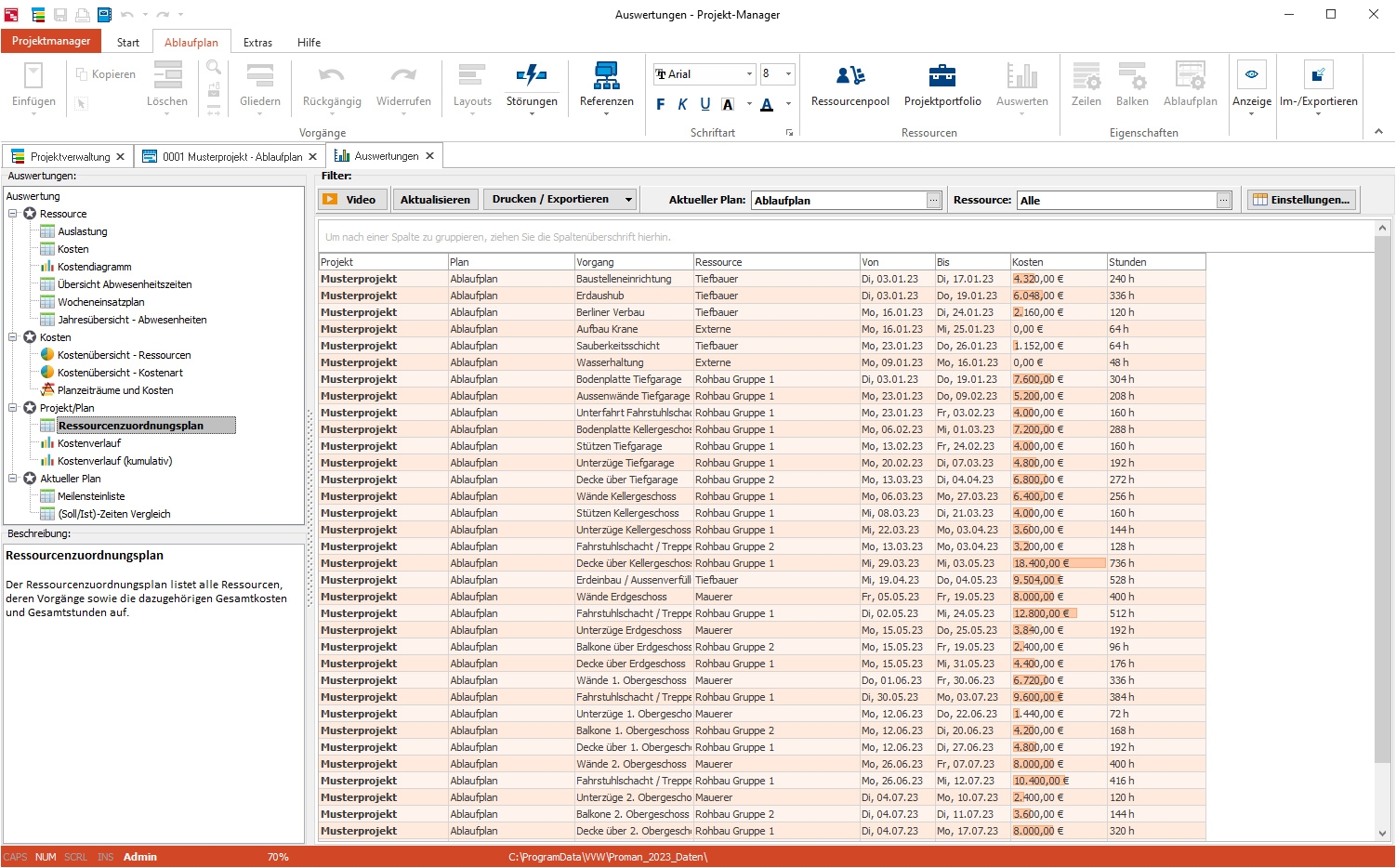Image resolution: width=1396 pixels, height=868 pixels.
Task: Open Im-/Exportieren in the ribbon
Action: (1318, 76)
